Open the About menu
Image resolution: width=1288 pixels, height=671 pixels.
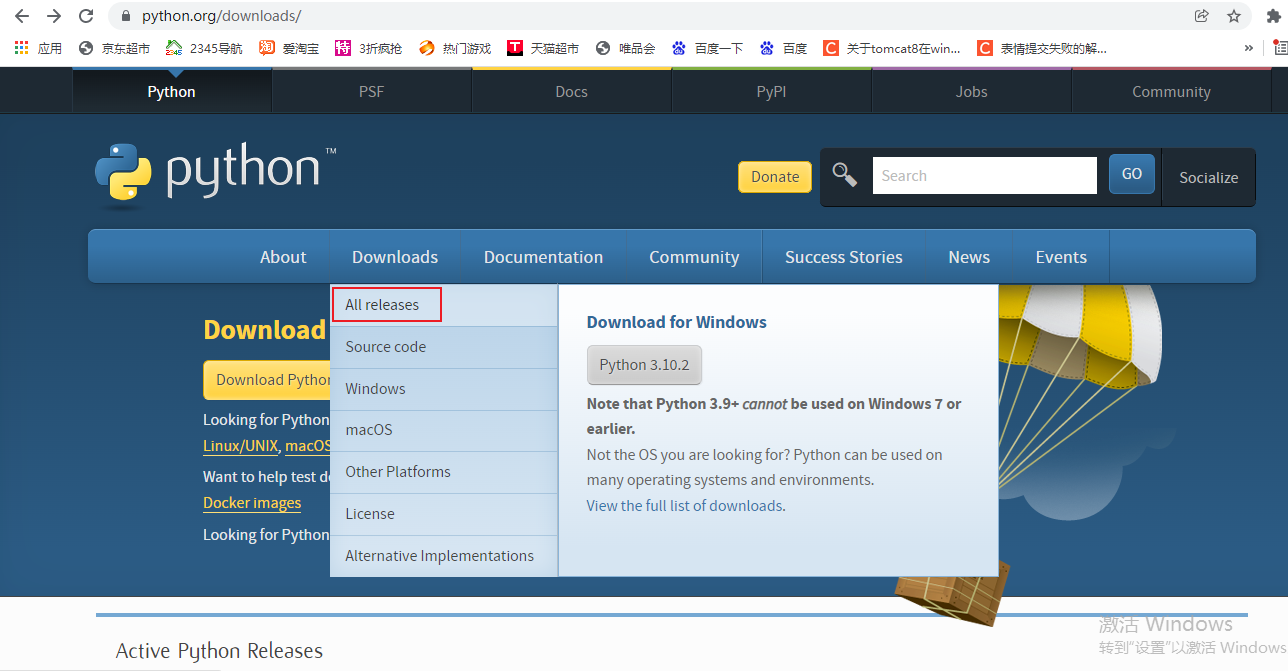tap(283, 257)
